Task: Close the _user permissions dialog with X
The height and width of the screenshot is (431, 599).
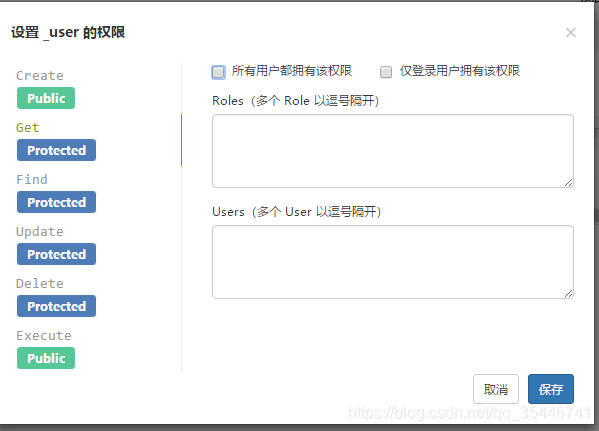Action: point(571,32)
